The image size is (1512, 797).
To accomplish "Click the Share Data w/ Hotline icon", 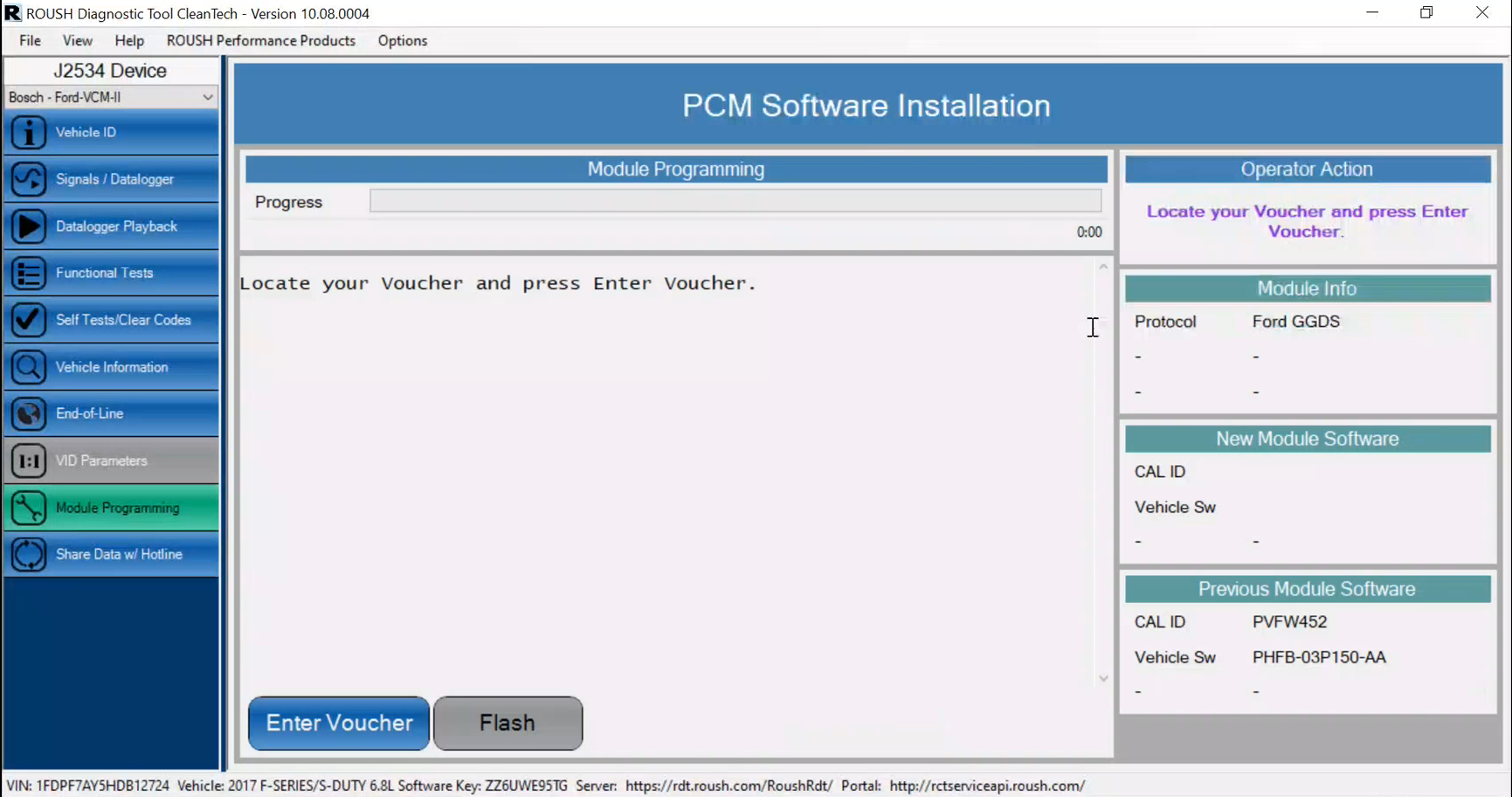I will click(28, 555).
